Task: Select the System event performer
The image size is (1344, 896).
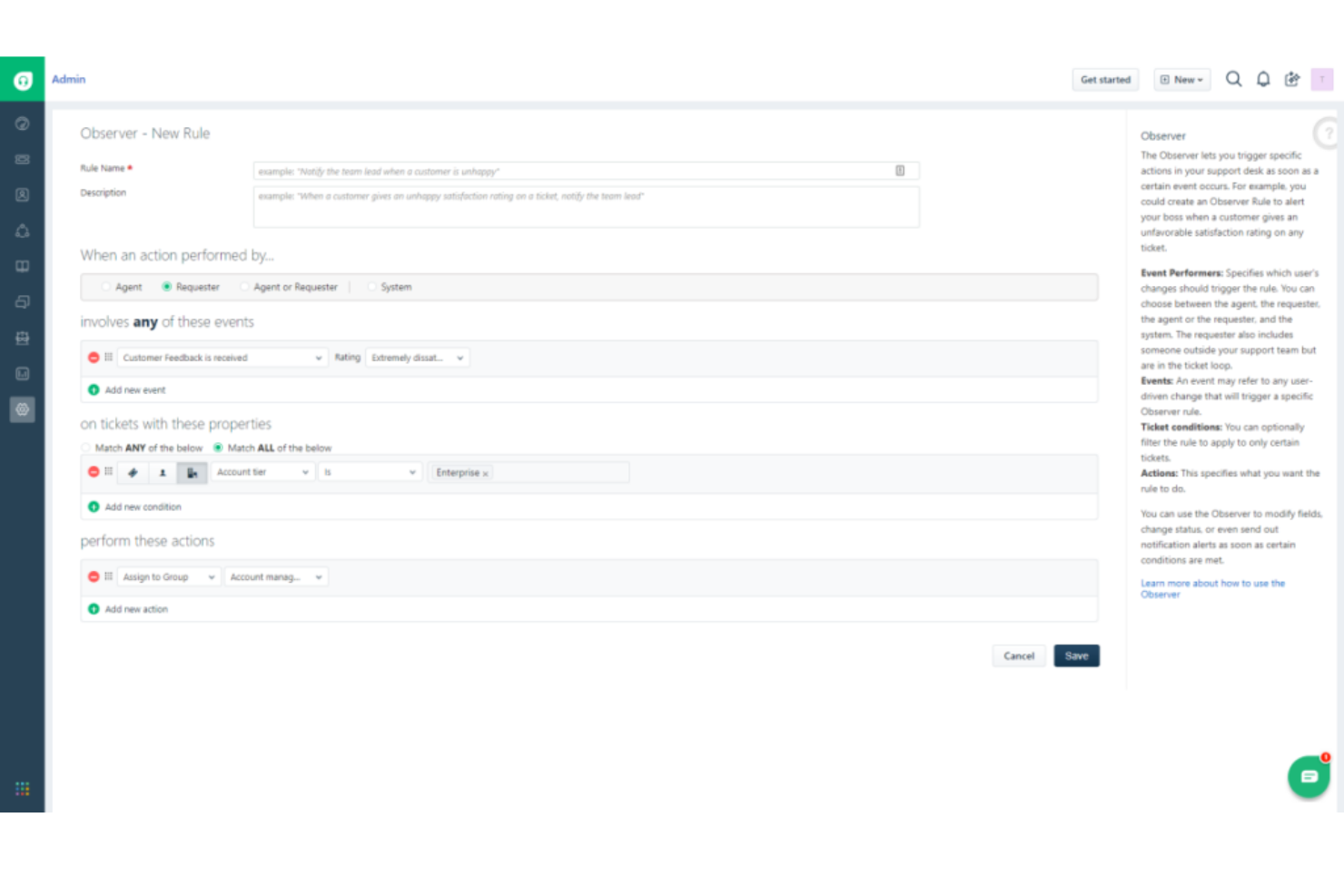Action: pos(372,287)
